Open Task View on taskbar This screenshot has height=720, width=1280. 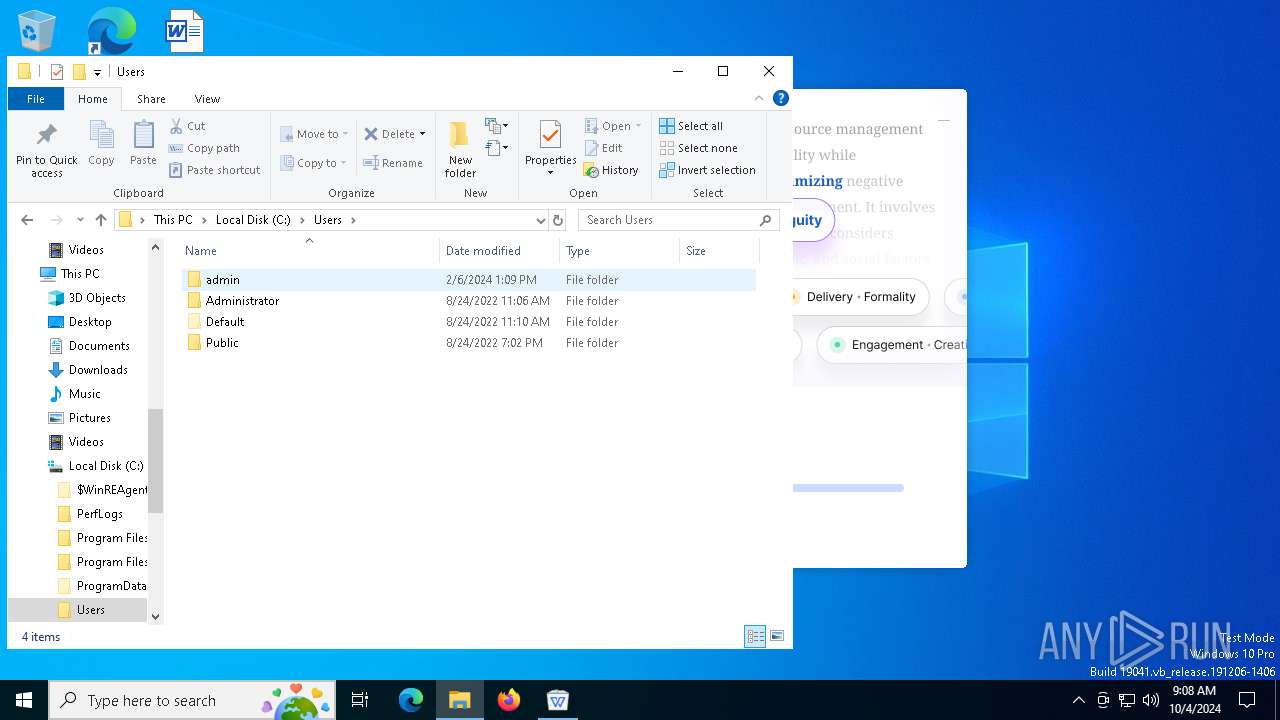pyautogui.click(x=360, y=700)
